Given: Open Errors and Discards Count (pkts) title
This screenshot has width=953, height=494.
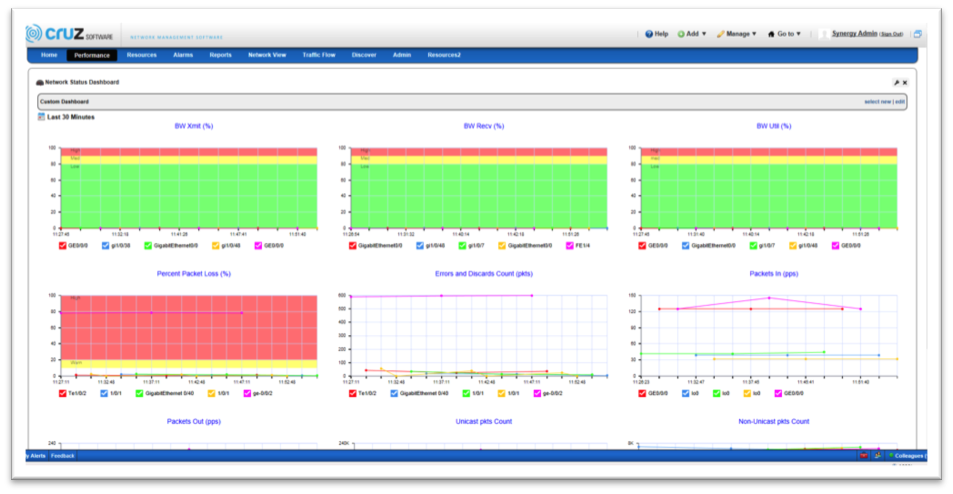Looking at the screenshot, I should 484,273.
